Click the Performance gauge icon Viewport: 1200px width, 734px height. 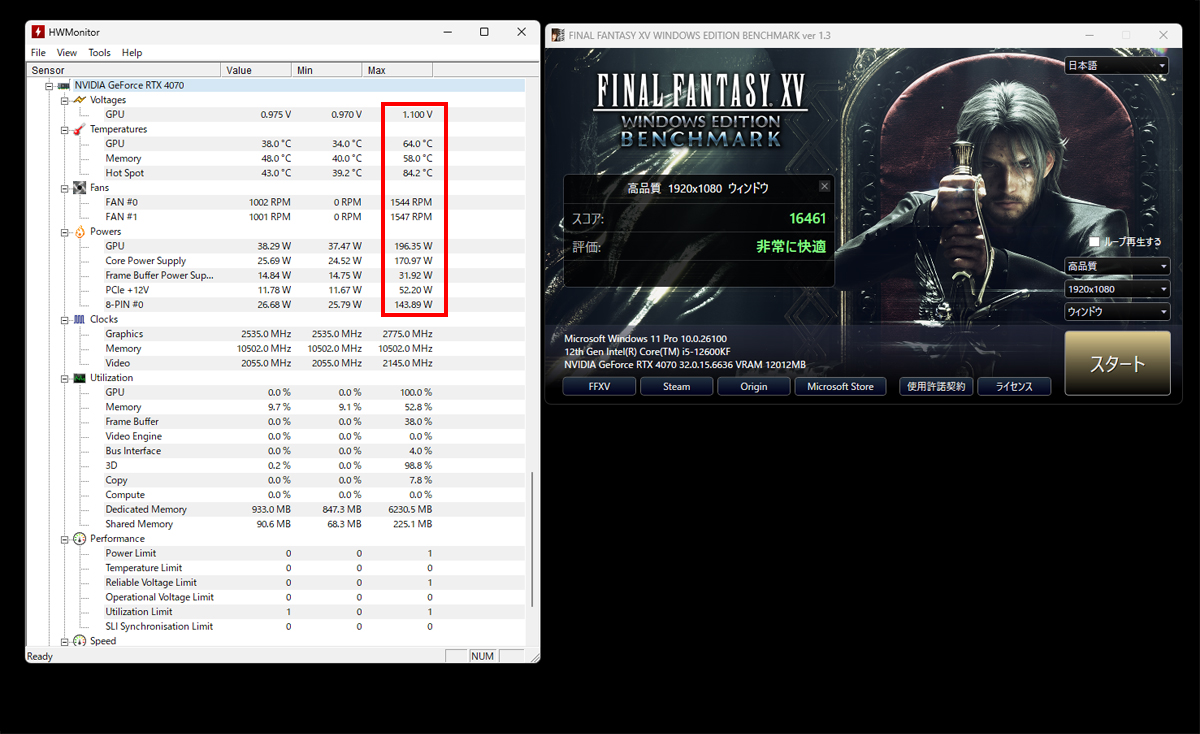coord(79,539)
